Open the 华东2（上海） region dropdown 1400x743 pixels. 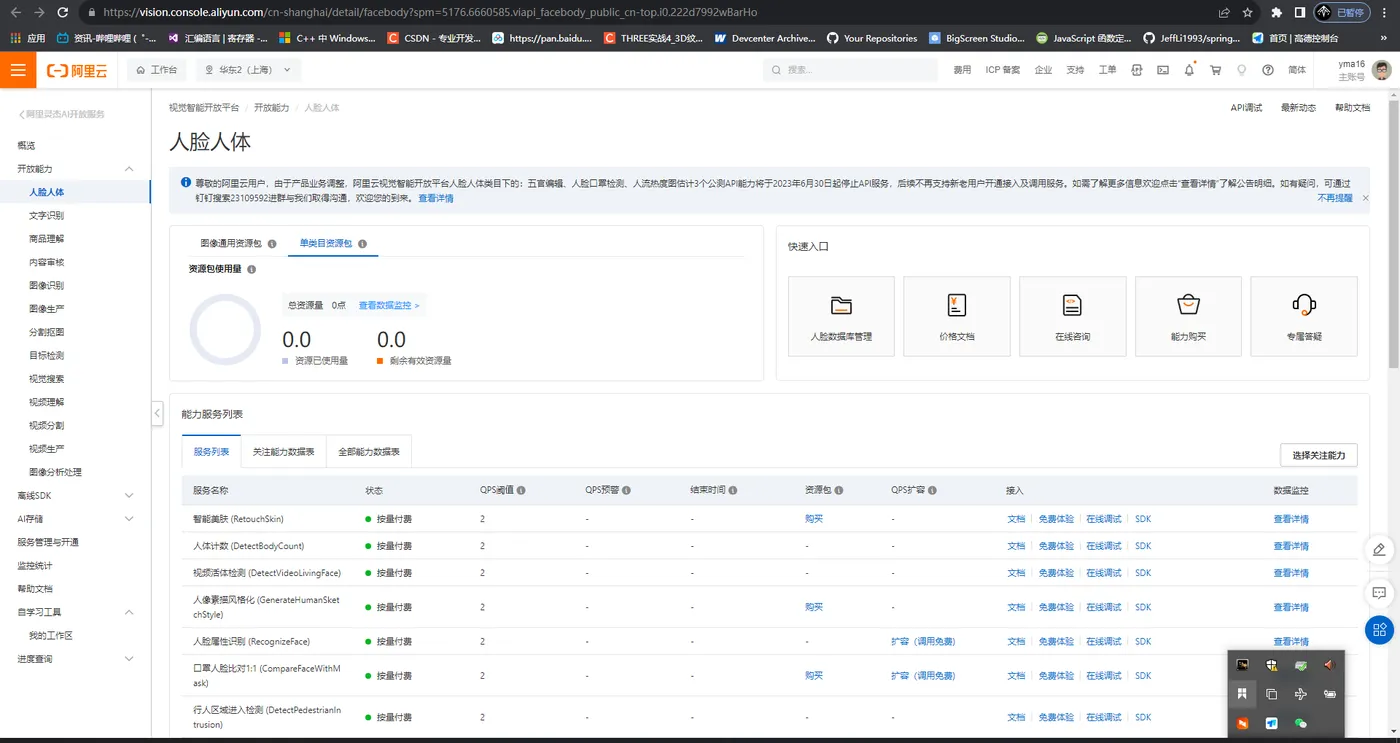(247, 70)
